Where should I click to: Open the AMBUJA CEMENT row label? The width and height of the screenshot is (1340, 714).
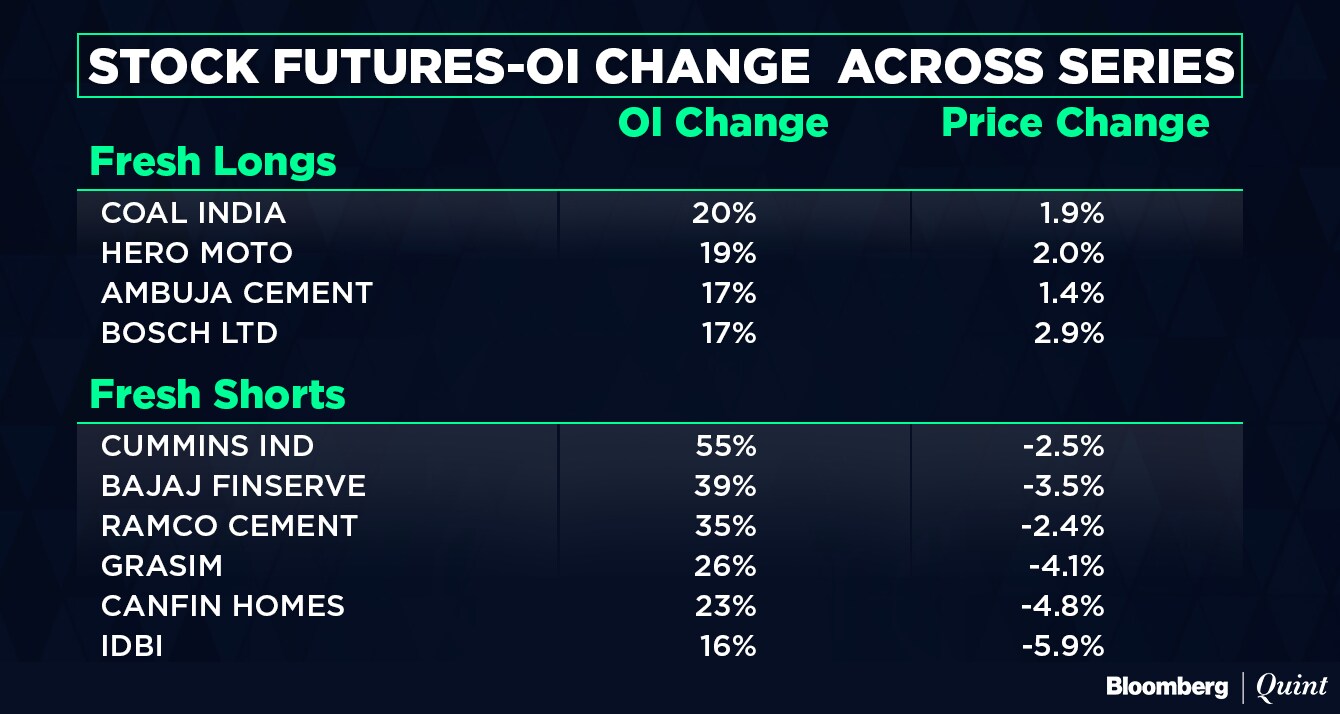pyautogui.click(x=237, y=293)
